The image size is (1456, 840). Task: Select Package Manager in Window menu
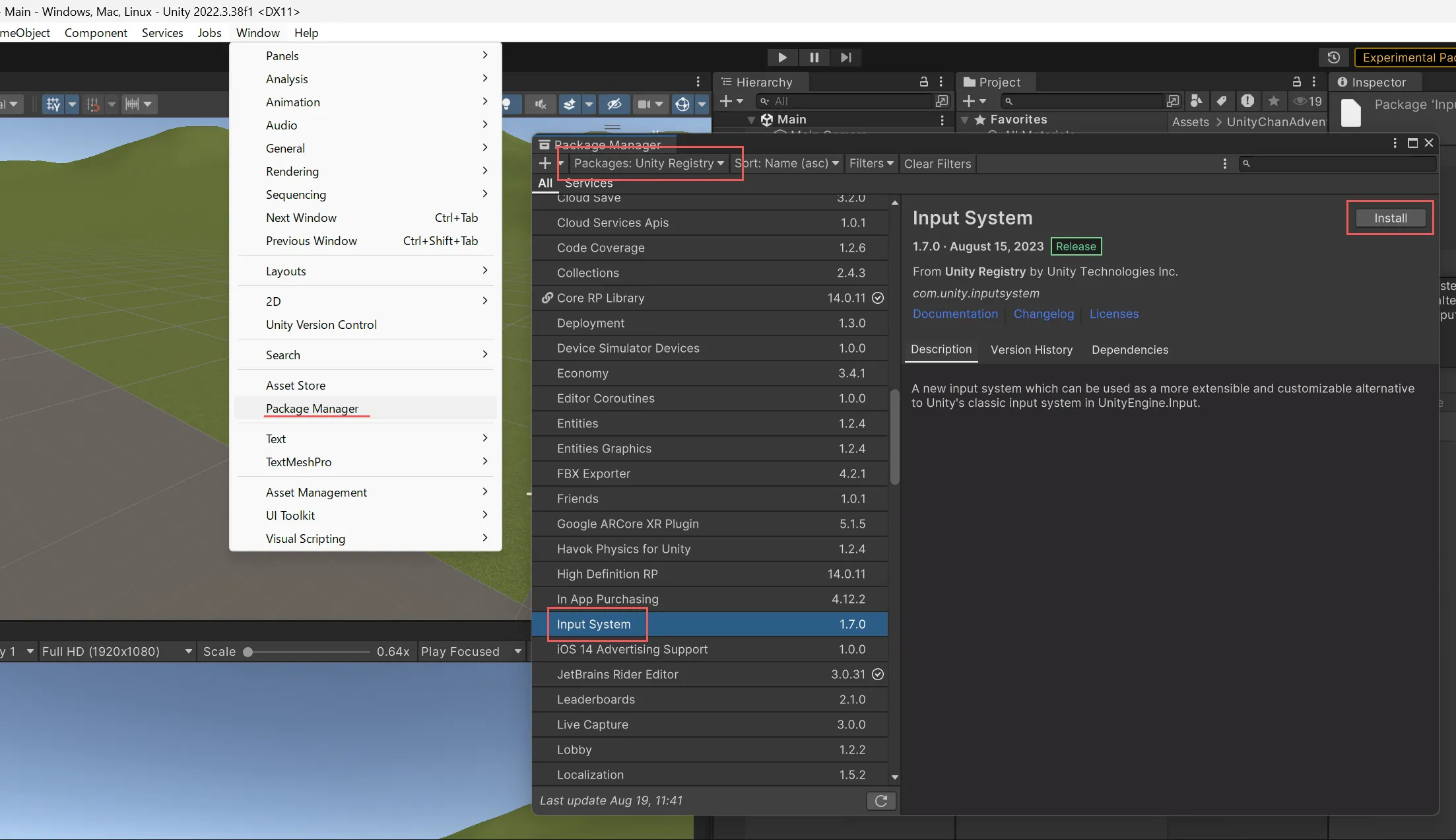point(312,409)
